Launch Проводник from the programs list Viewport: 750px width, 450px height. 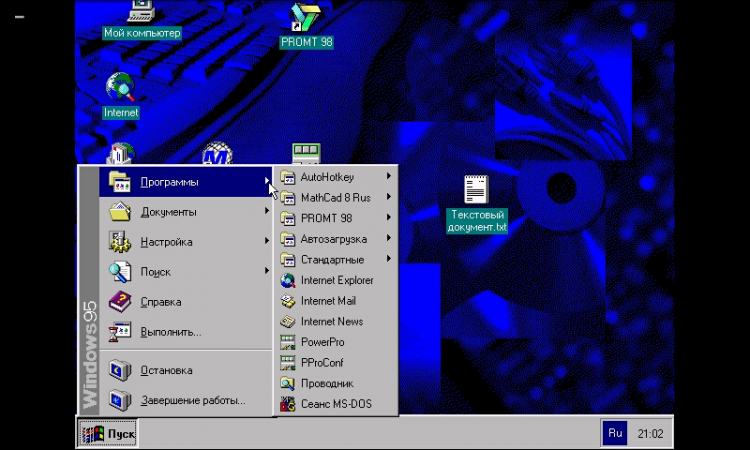[x=337, y=383]
